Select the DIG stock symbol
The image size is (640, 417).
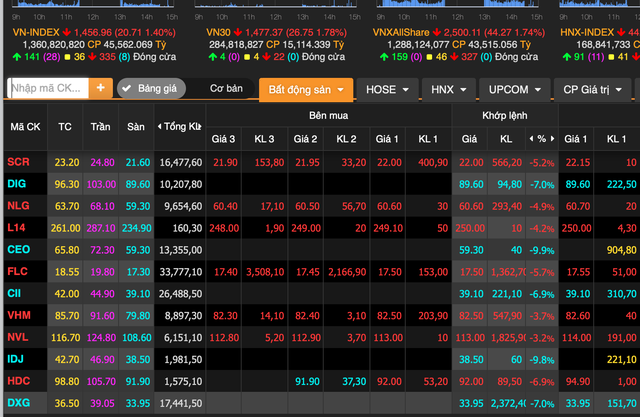pyautogui.click(x=17, y=184)
